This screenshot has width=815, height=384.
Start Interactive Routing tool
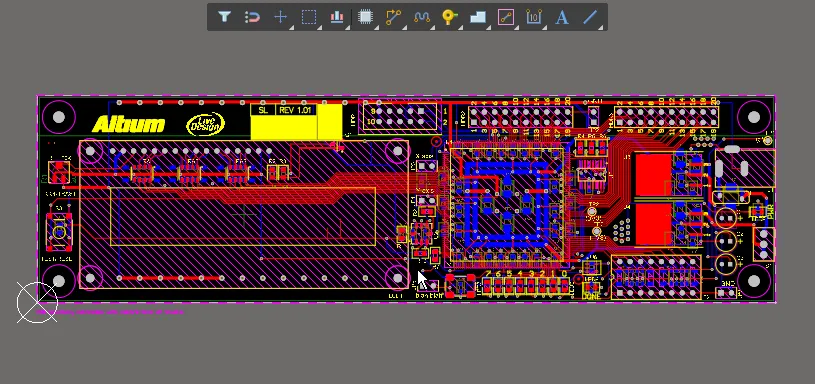[393, 17]
